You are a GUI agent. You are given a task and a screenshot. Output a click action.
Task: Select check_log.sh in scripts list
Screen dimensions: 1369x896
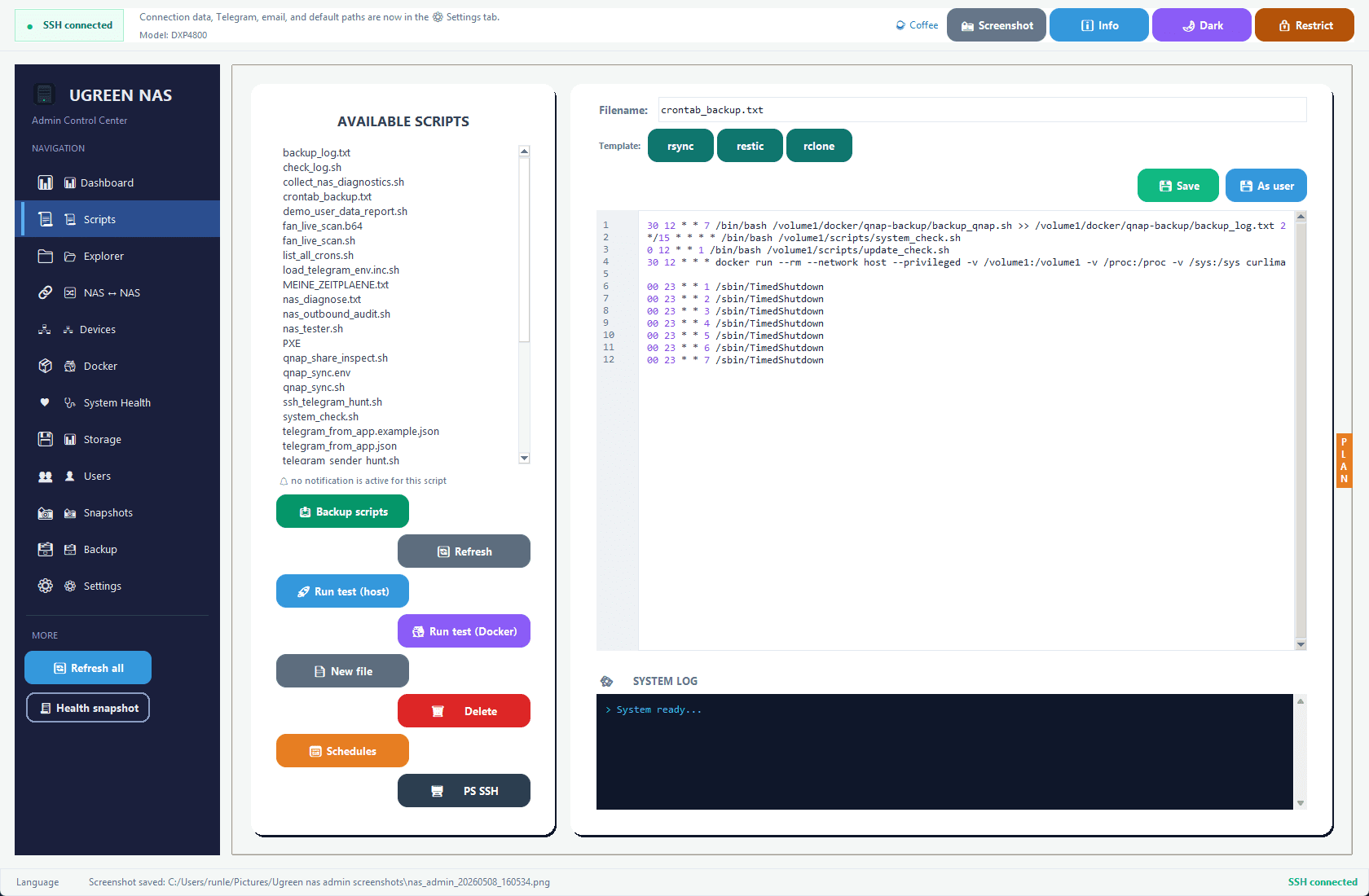(x=312, y=167)
